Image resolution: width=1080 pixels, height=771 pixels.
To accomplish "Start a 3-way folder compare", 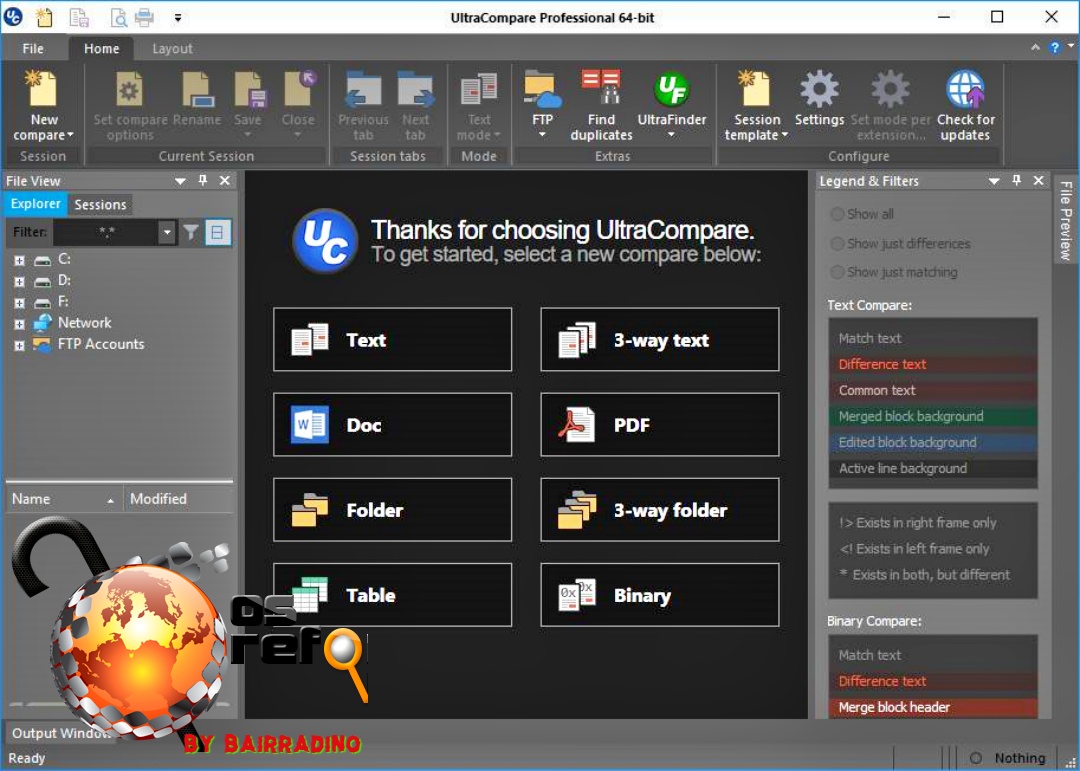I will [x=660, y=510].
